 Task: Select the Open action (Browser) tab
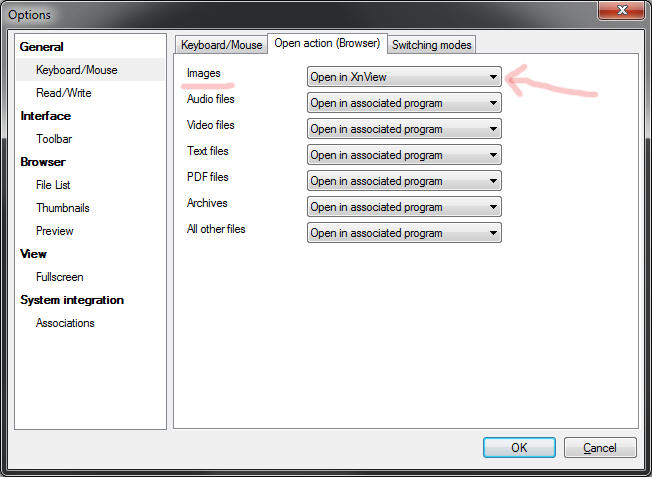pos(327,44)
